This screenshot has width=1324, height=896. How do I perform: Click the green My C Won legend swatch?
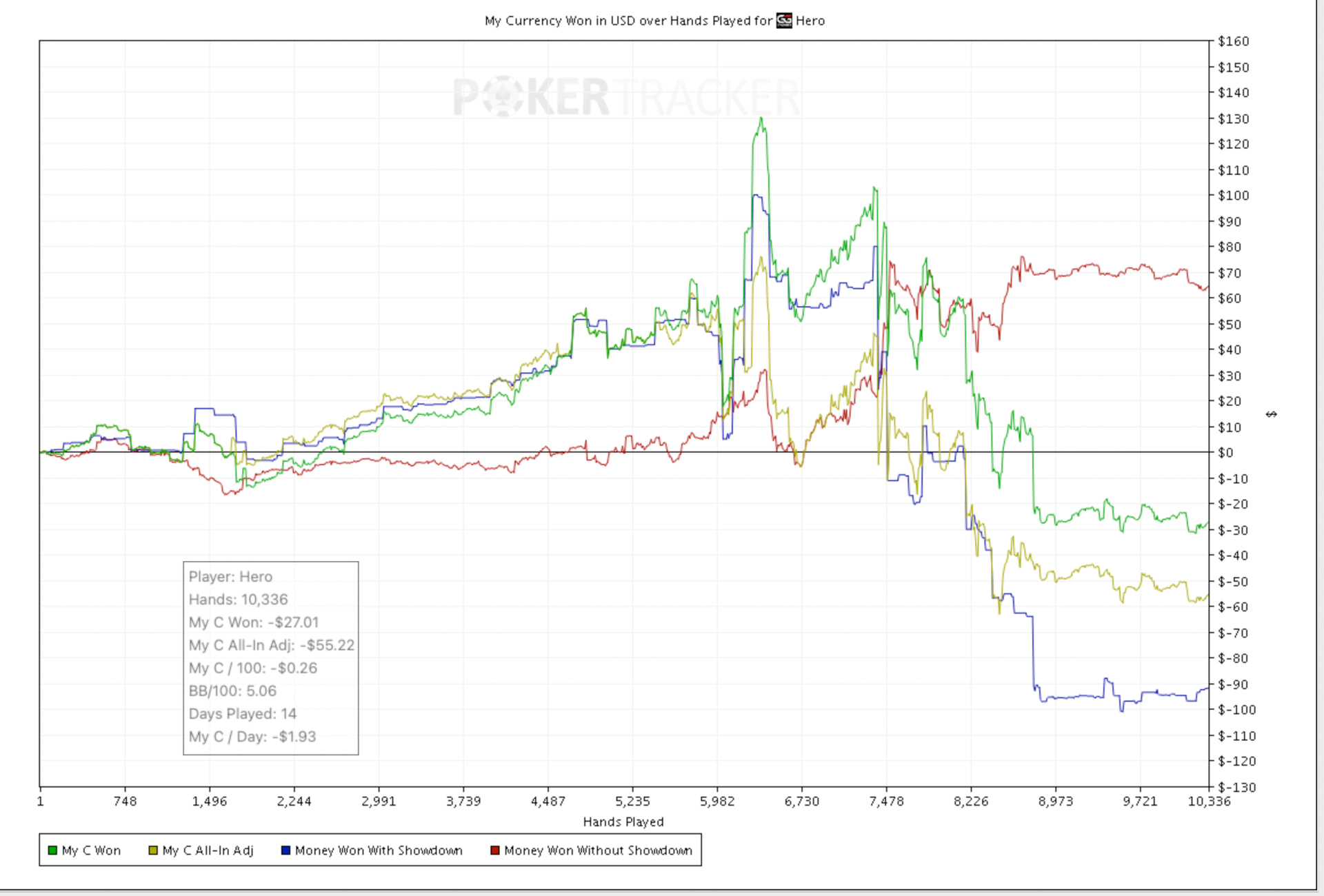(52, 851)
